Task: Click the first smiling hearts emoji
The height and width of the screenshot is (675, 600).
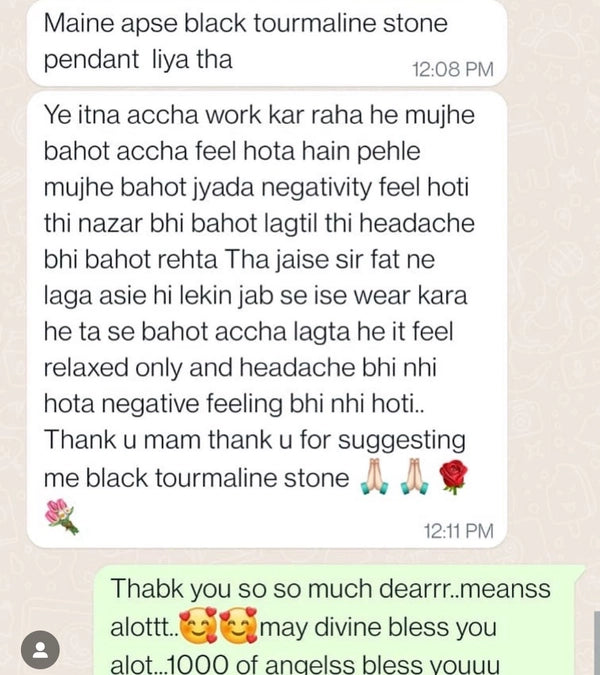Action: coord(198,625)
